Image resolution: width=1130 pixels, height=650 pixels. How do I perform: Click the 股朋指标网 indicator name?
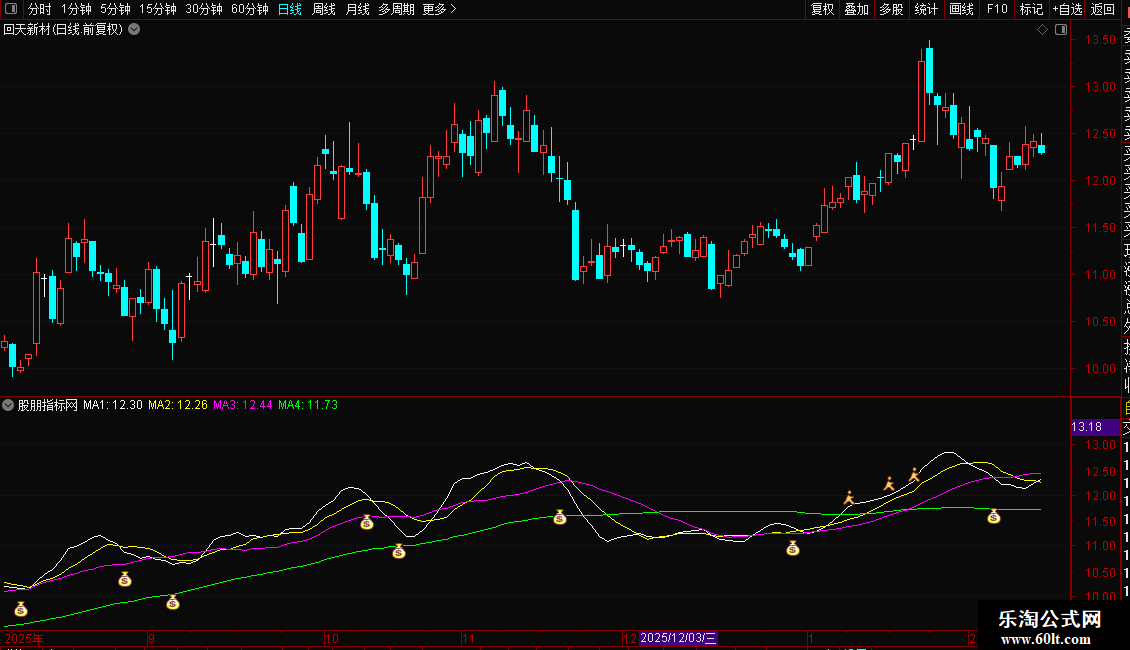pyautogui.click(x=48, y=405)
